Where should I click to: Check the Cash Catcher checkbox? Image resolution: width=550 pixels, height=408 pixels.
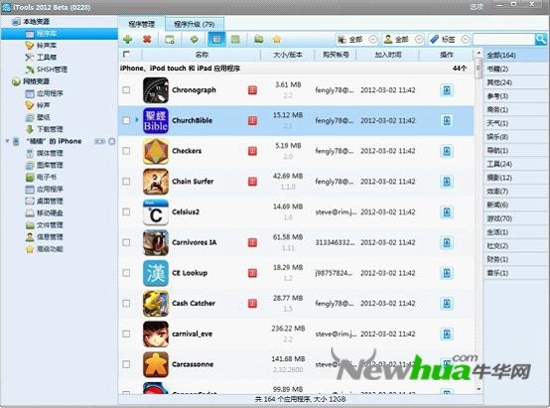[126, 303]
